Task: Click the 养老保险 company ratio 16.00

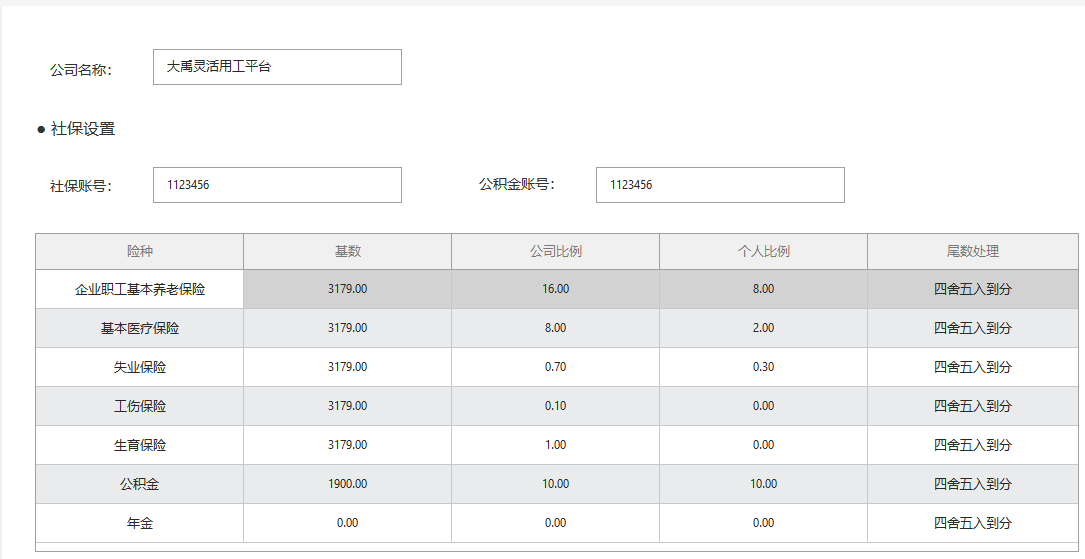Action: point(556,289)
